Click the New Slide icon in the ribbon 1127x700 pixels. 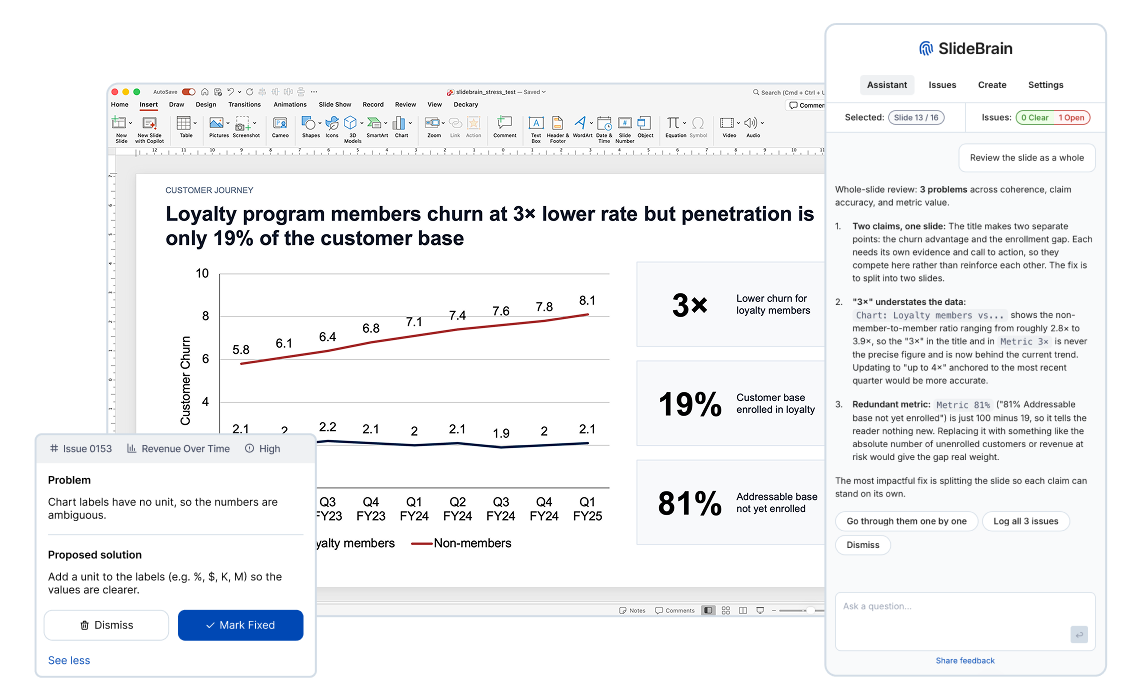tap(119, 123)
